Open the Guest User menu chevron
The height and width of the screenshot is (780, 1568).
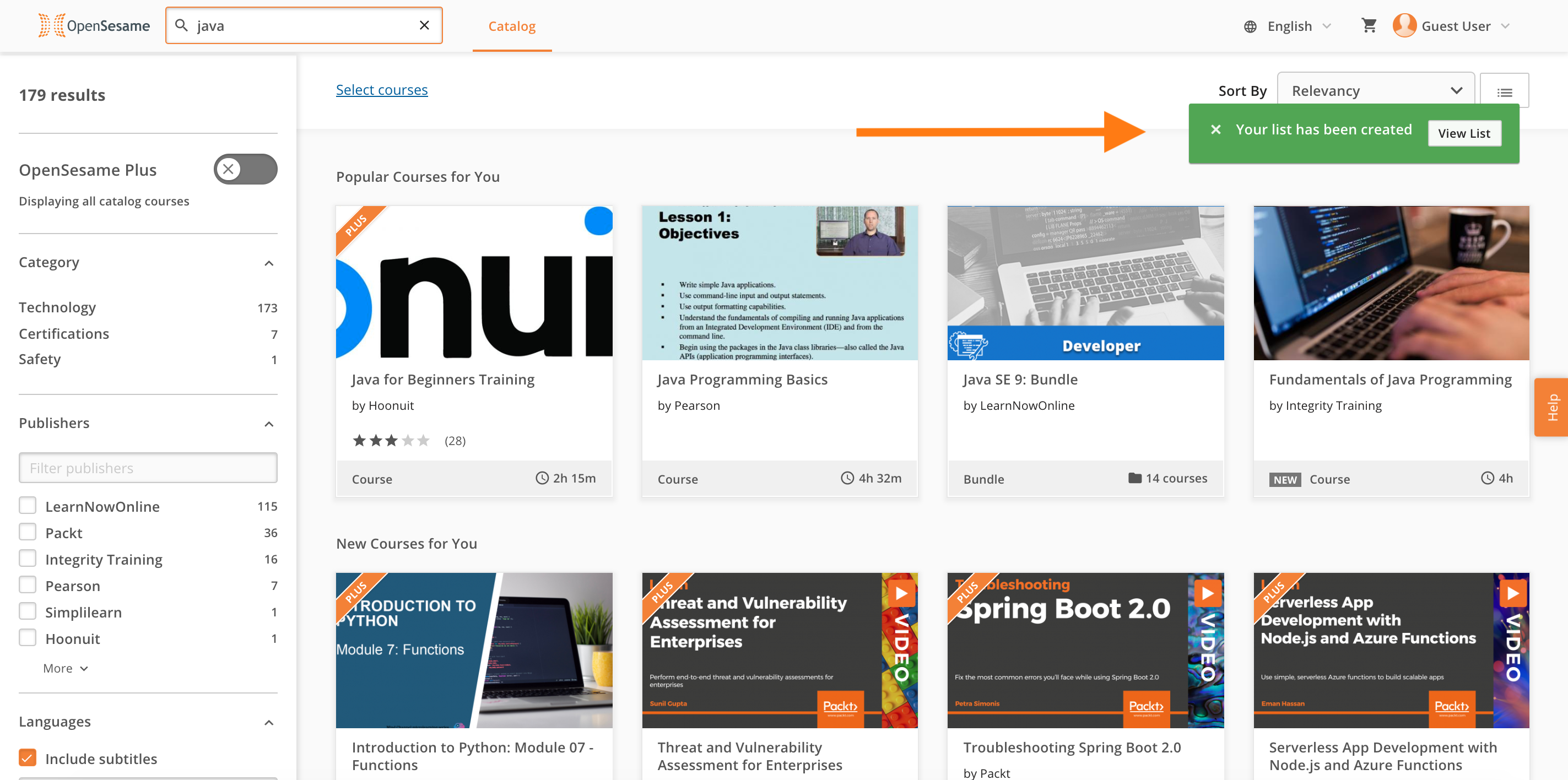point(1506,26)
